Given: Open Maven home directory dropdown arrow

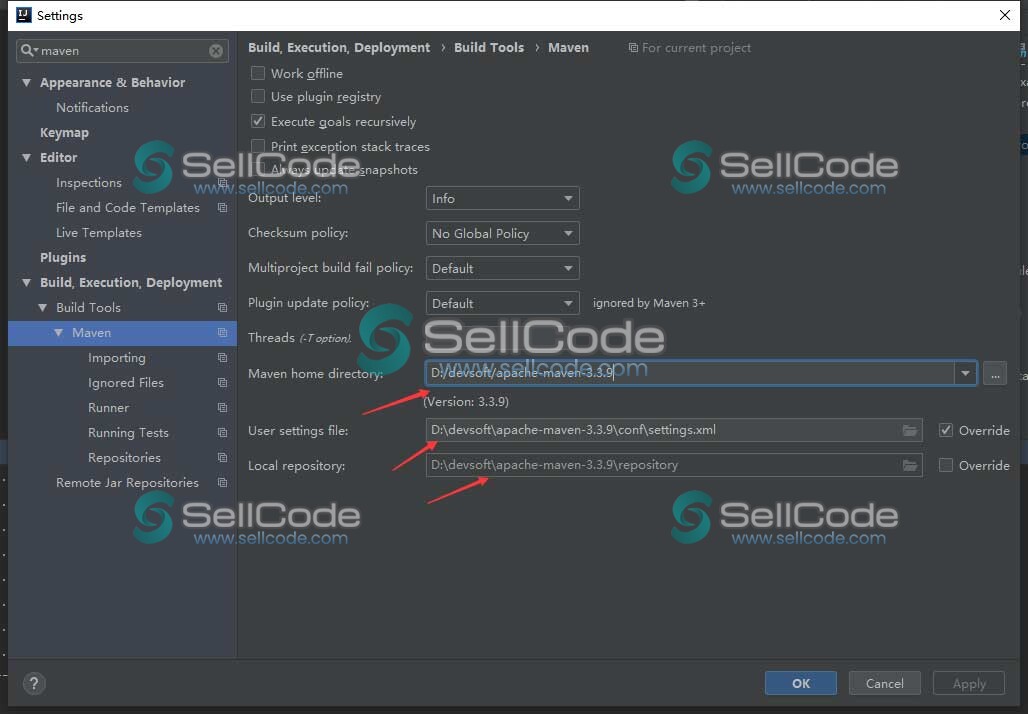Looking at the screenshot, I should pos(965,373).
